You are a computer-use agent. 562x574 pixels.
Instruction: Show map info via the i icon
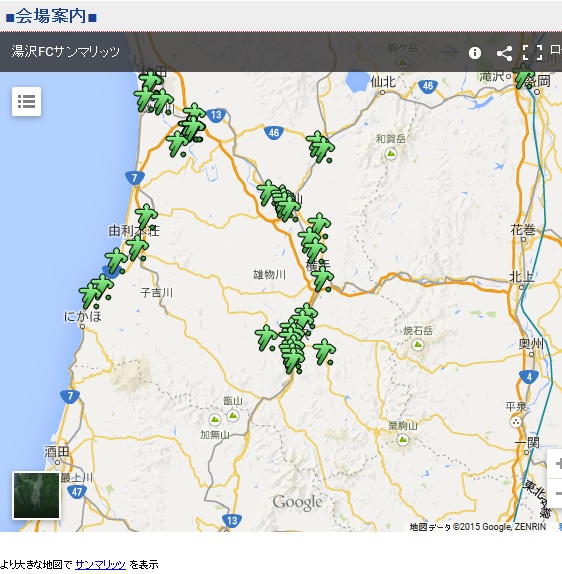475,53
